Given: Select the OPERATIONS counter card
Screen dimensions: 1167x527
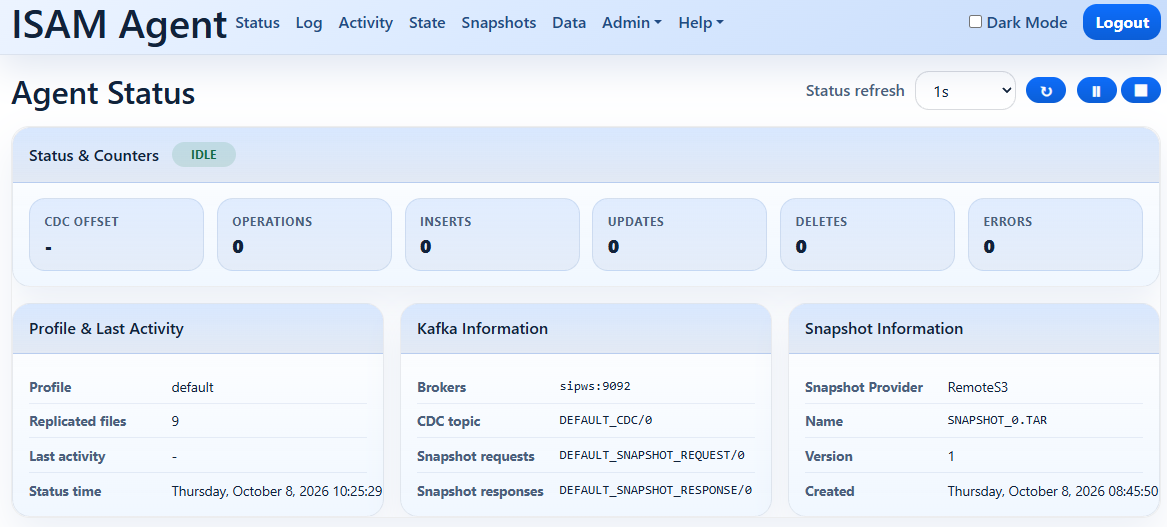Looking at the screenshot, I should [x=304, y=234].
